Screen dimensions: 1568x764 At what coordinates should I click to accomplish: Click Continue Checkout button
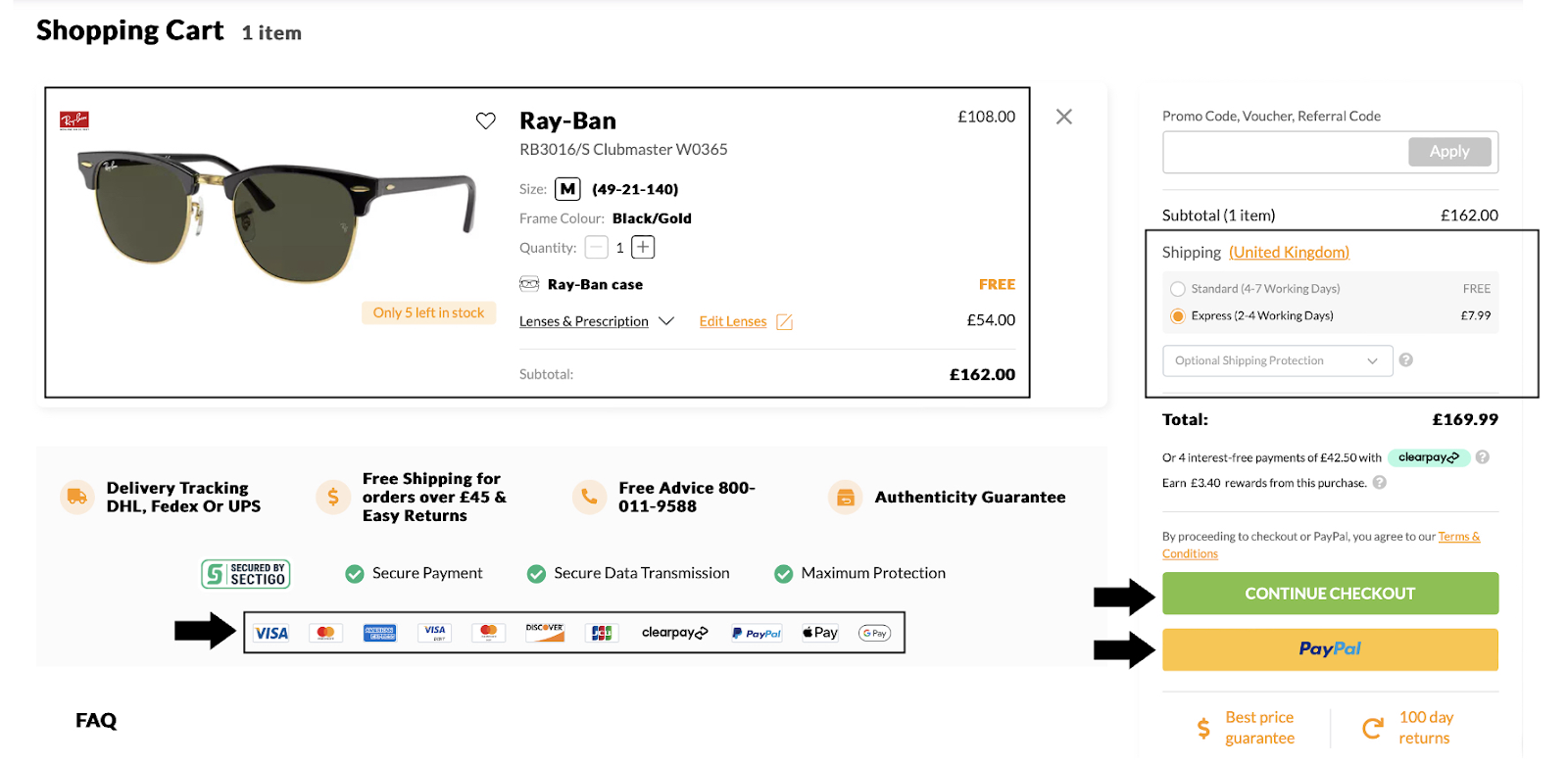tap(1330, 594)
